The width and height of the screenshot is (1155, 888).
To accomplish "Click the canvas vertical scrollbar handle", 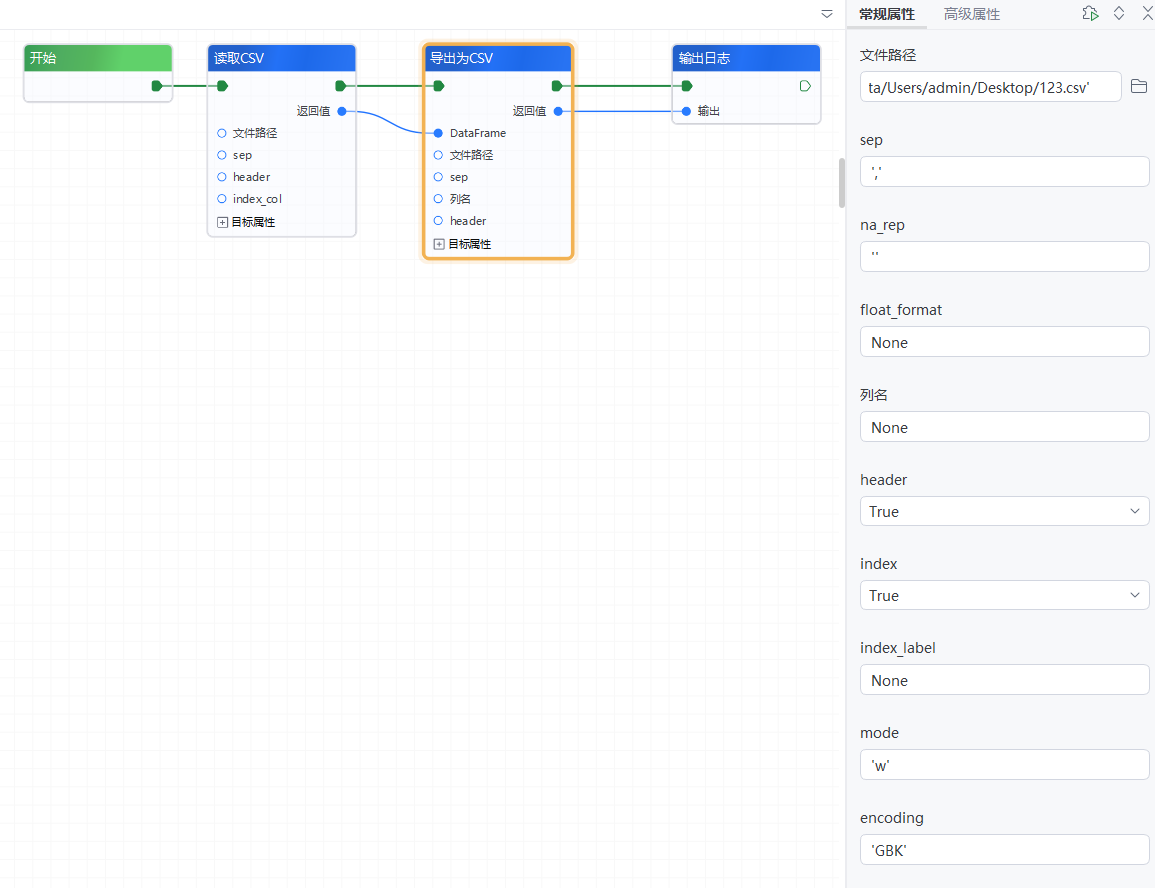I will click(x=841, y=182).
